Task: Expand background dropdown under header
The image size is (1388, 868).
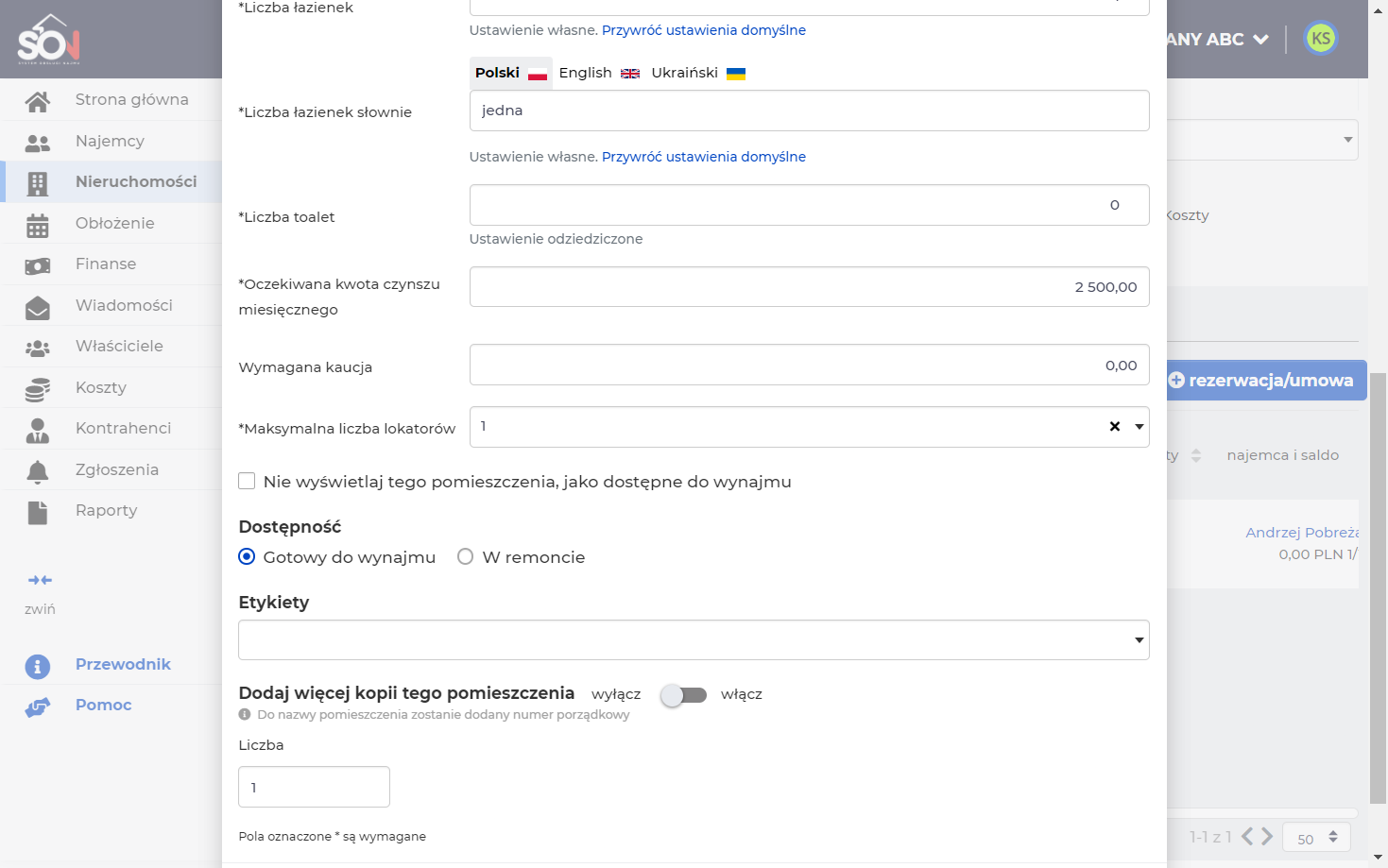Action: pos(1261,140)
